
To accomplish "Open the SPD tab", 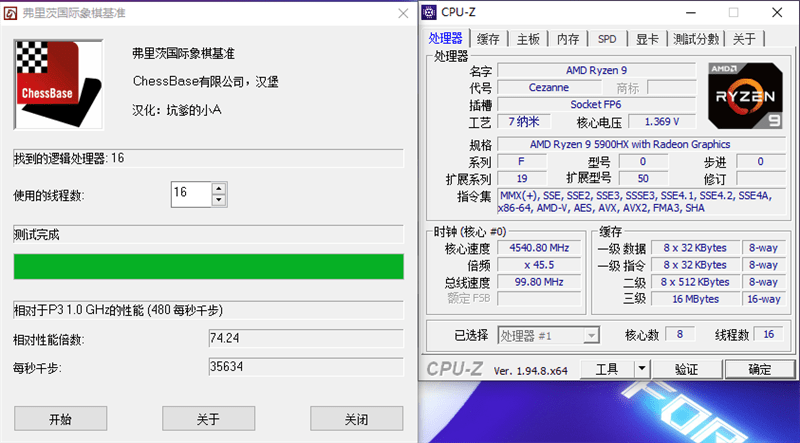I will 607,39.
